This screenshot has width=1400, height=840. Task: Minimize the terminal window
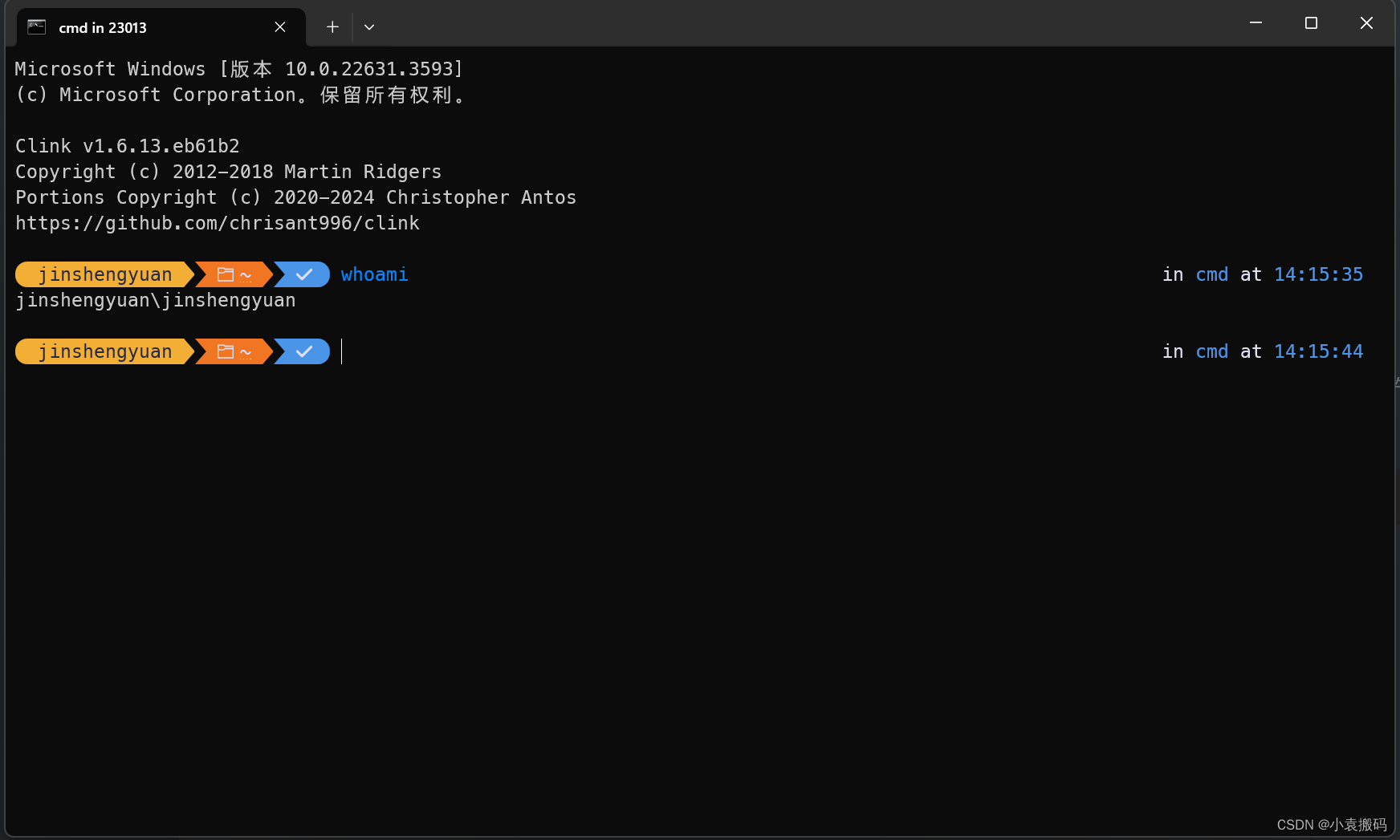tap(1256, 23)
